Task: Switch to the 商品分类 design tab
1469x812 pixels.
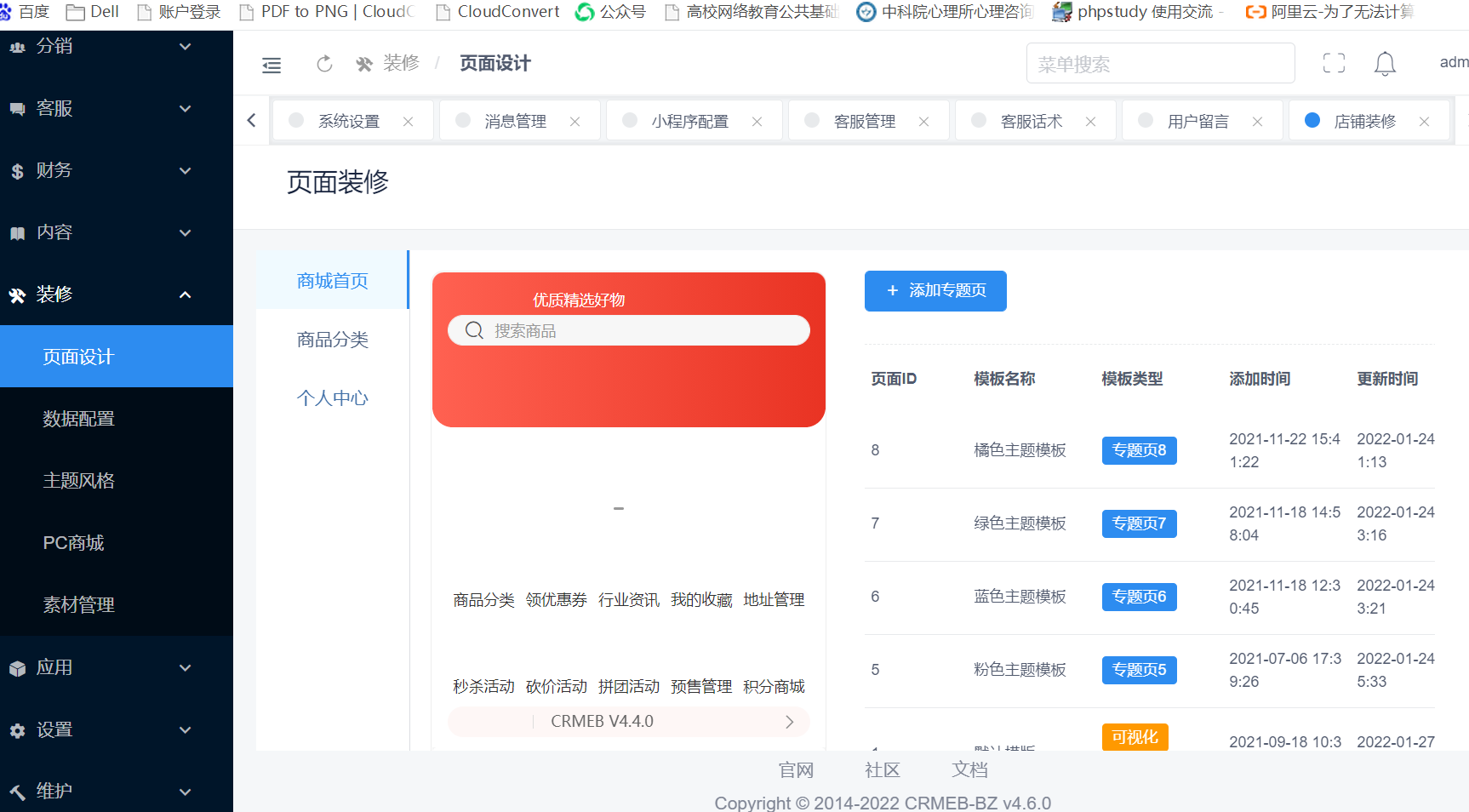Action: coord(332,340)
